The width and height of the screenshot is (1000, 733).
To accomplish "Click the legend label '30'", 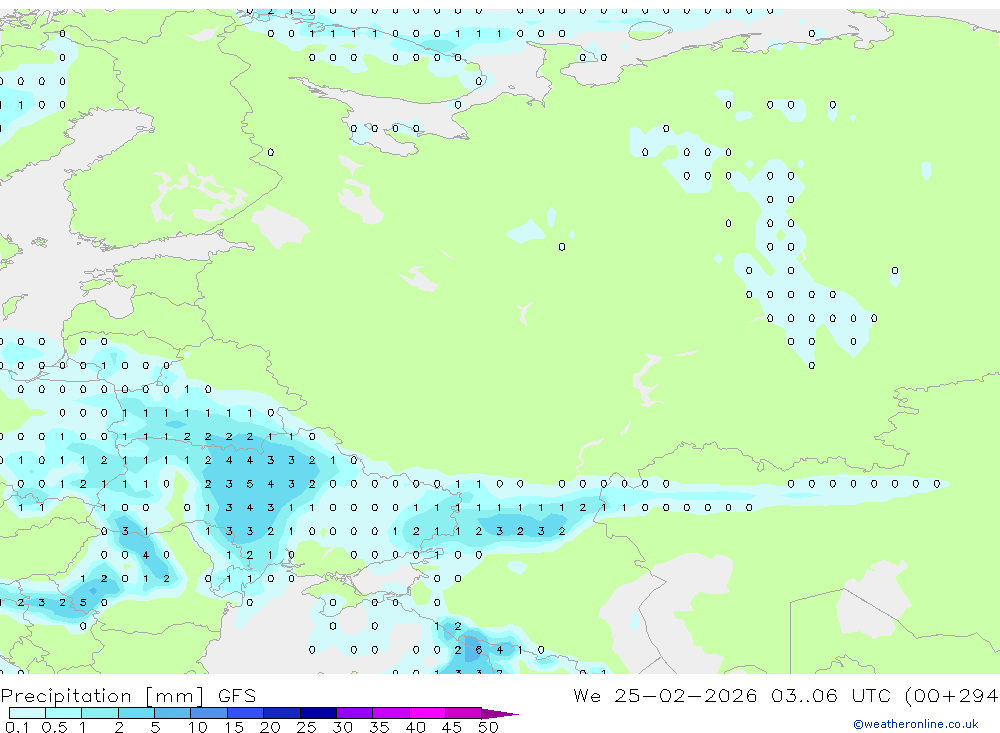I will pos(342,727).
